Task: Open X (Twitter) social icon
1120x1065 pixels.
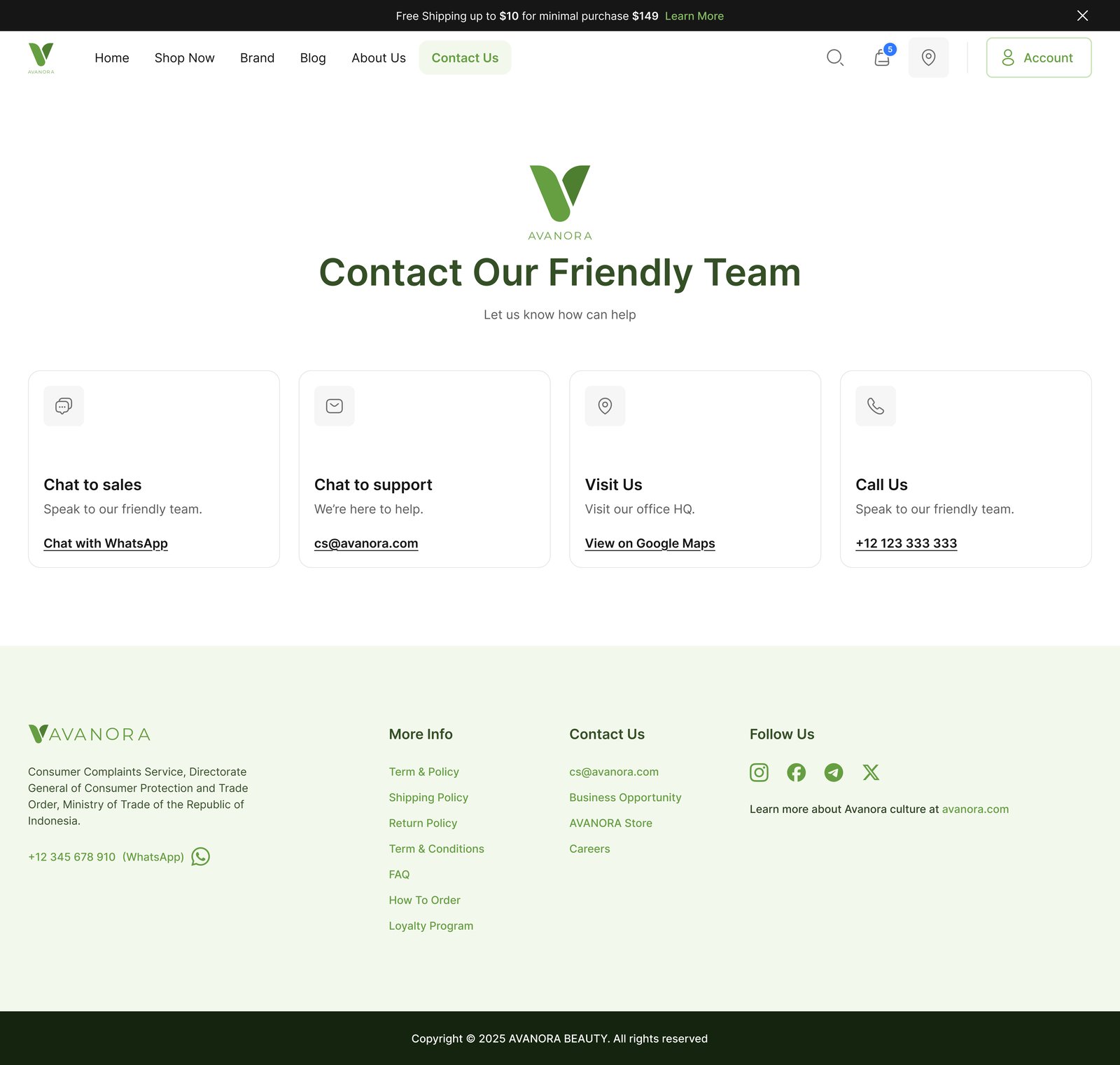Action: [871, 772]
